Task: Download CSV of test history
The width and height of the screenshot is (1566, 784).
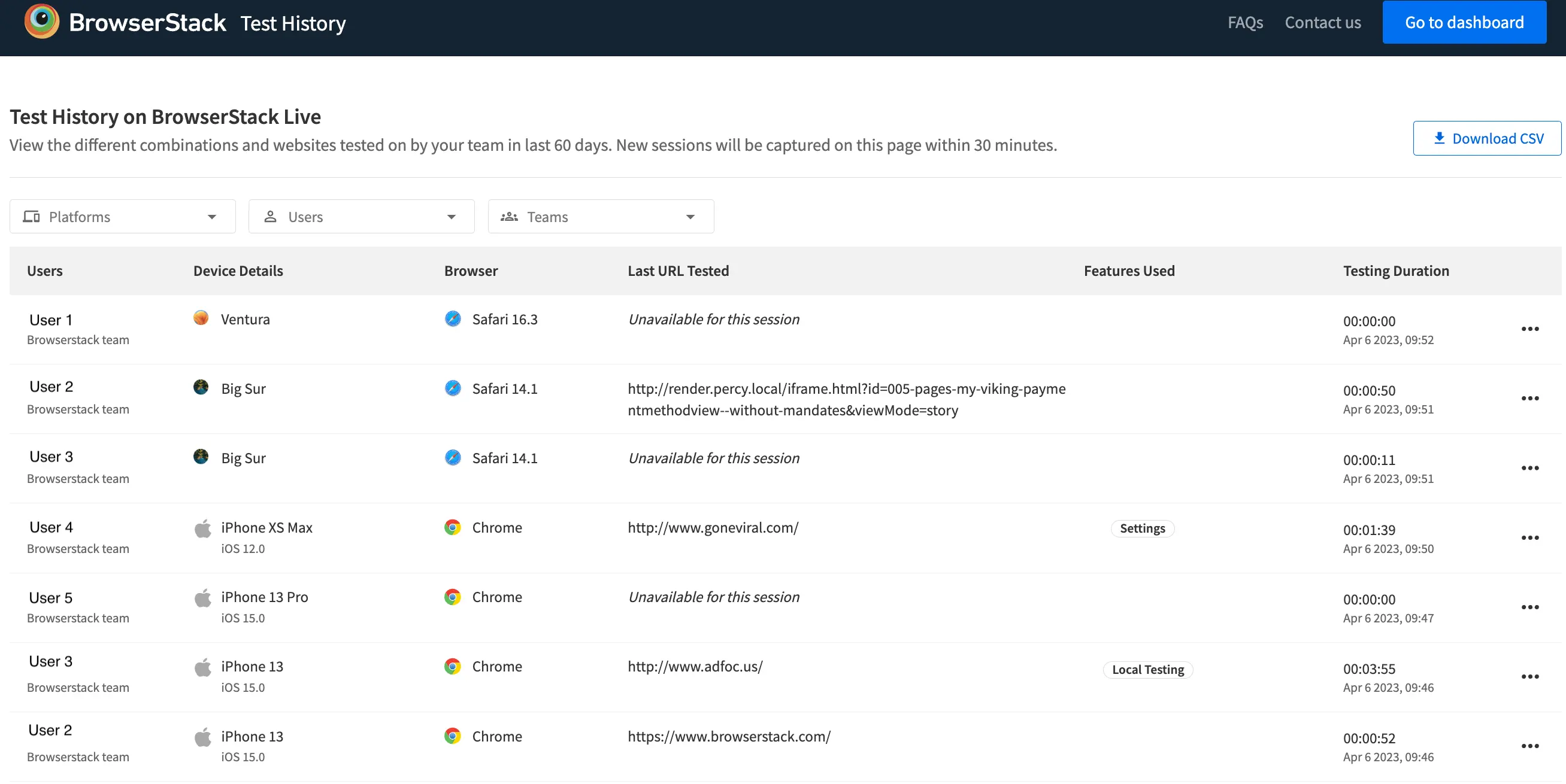Action: pyautogui.click(x=1486, y=138)
